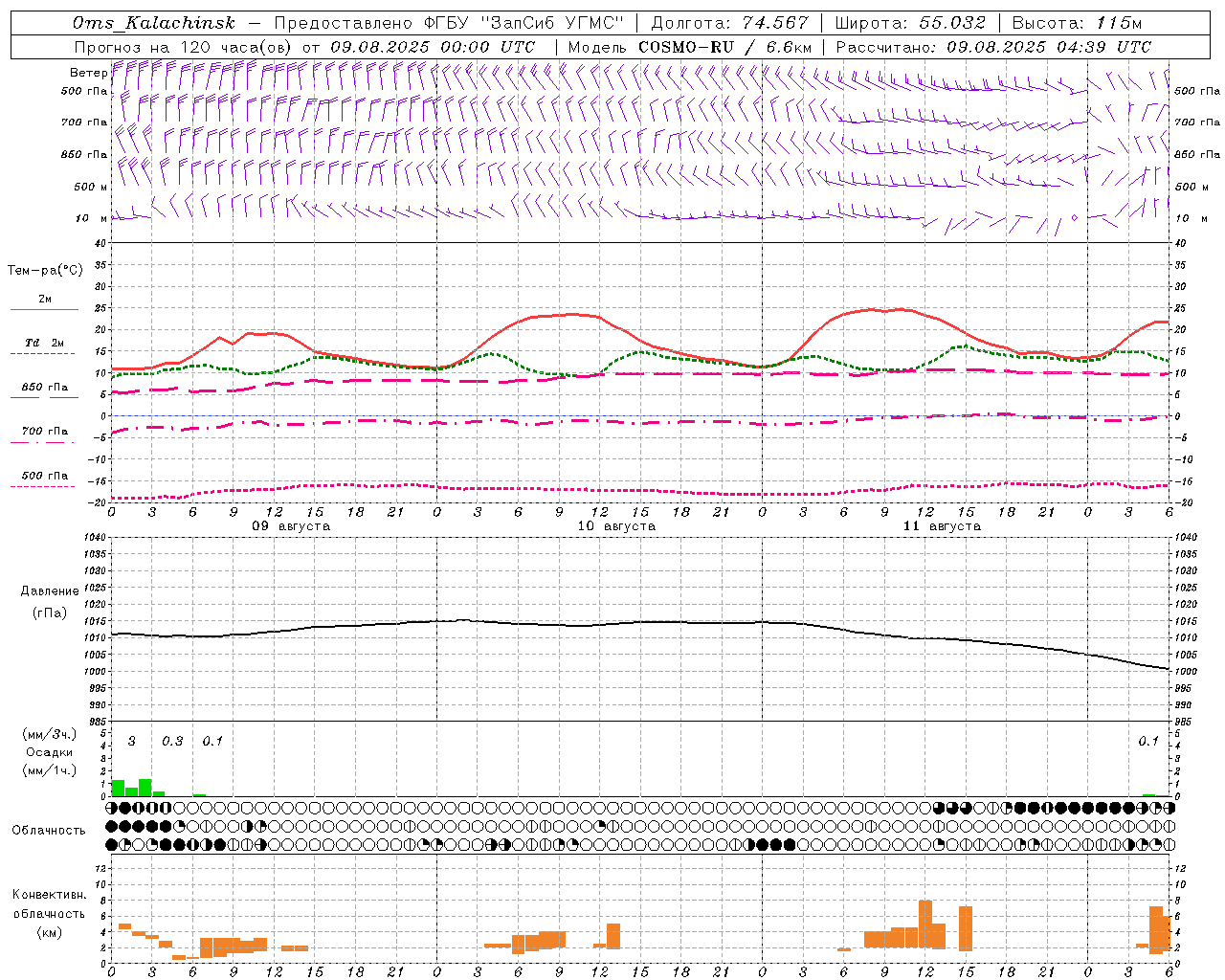Click the 'Осадки' precipitation label
The width and height of the screenshot is (1225, 980).
coord(50,752)
